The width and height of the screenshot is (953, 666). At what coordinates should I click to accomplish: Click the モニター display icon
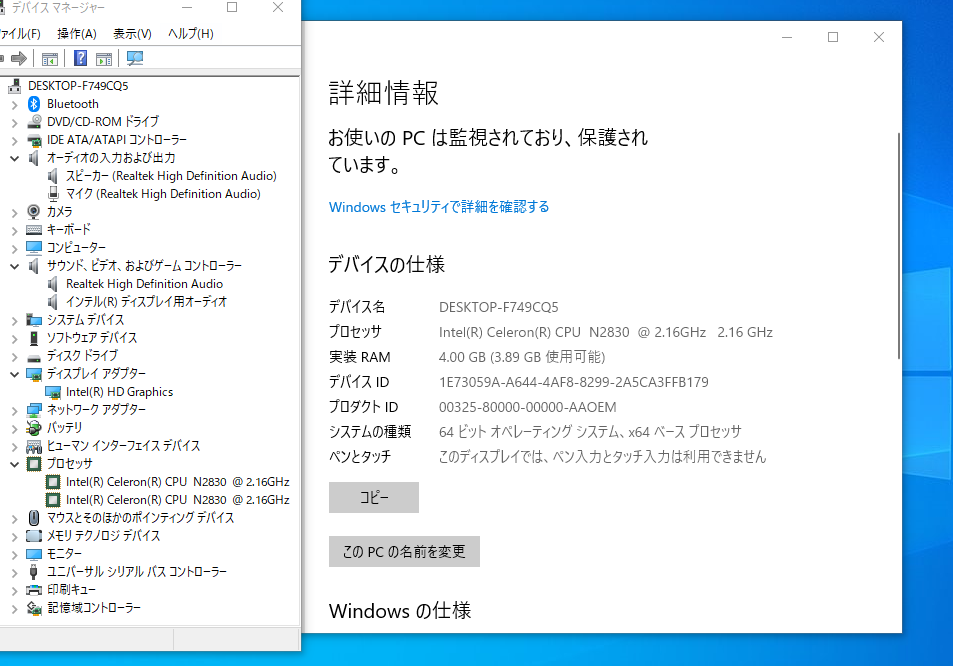pyautogui.click(x=34, y=554)
